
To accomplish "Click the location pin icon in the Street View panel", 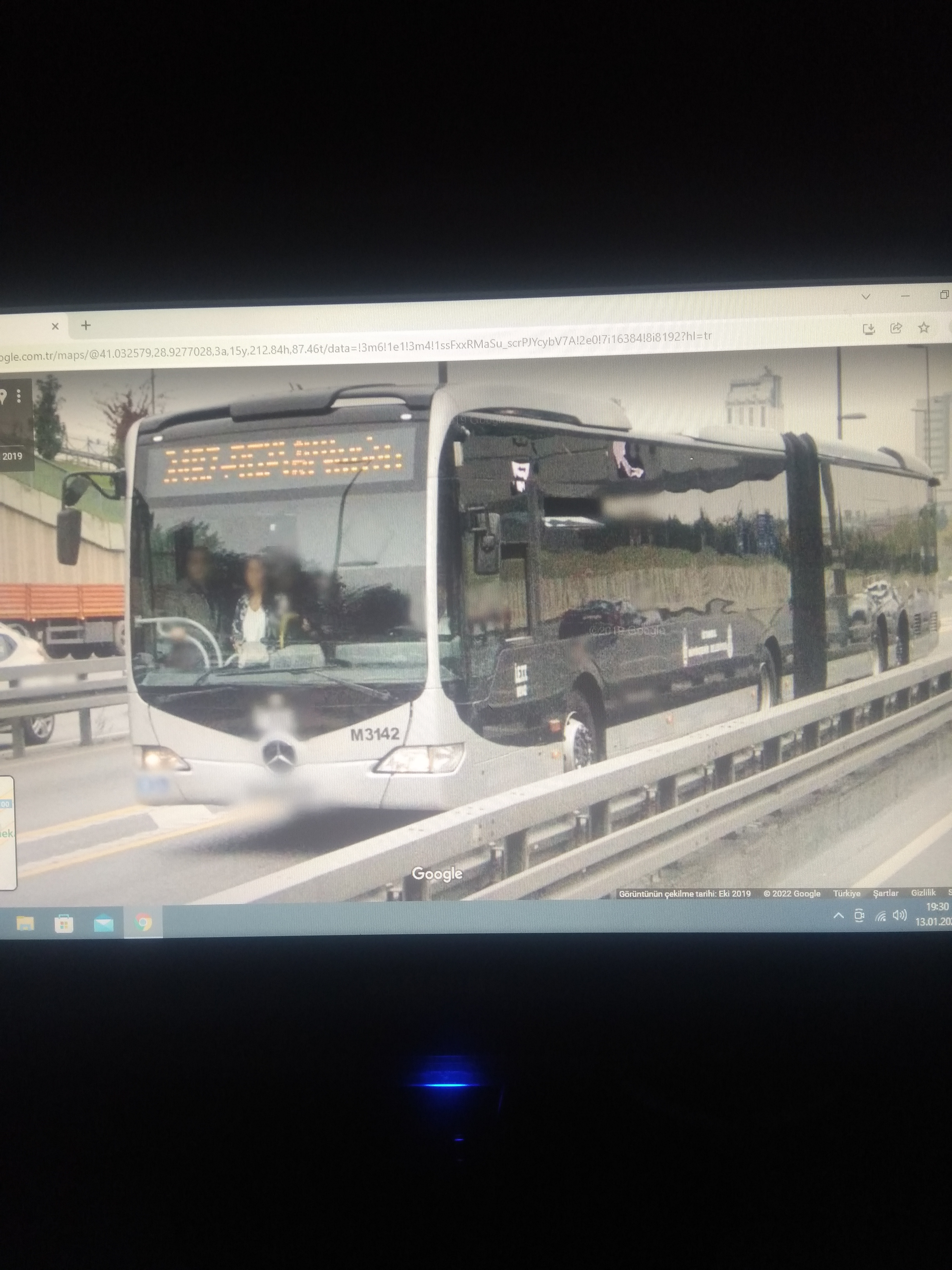I will point(3,396).
